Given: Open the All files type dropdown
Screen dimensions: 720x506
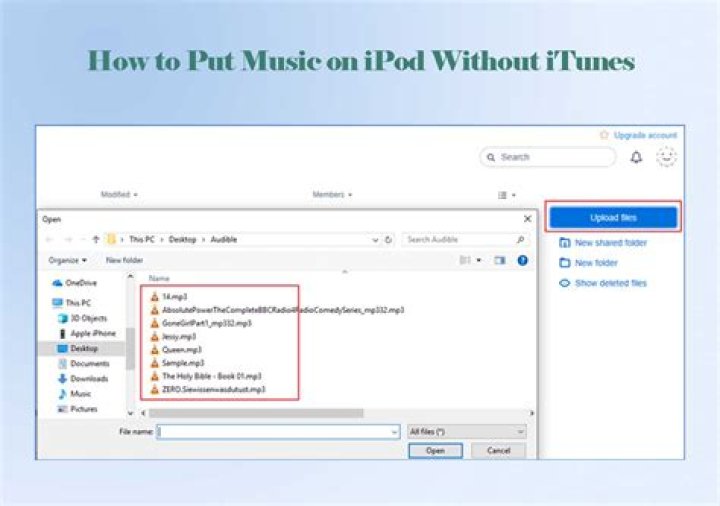Looking at the screenshot, I should click(467, 432).
